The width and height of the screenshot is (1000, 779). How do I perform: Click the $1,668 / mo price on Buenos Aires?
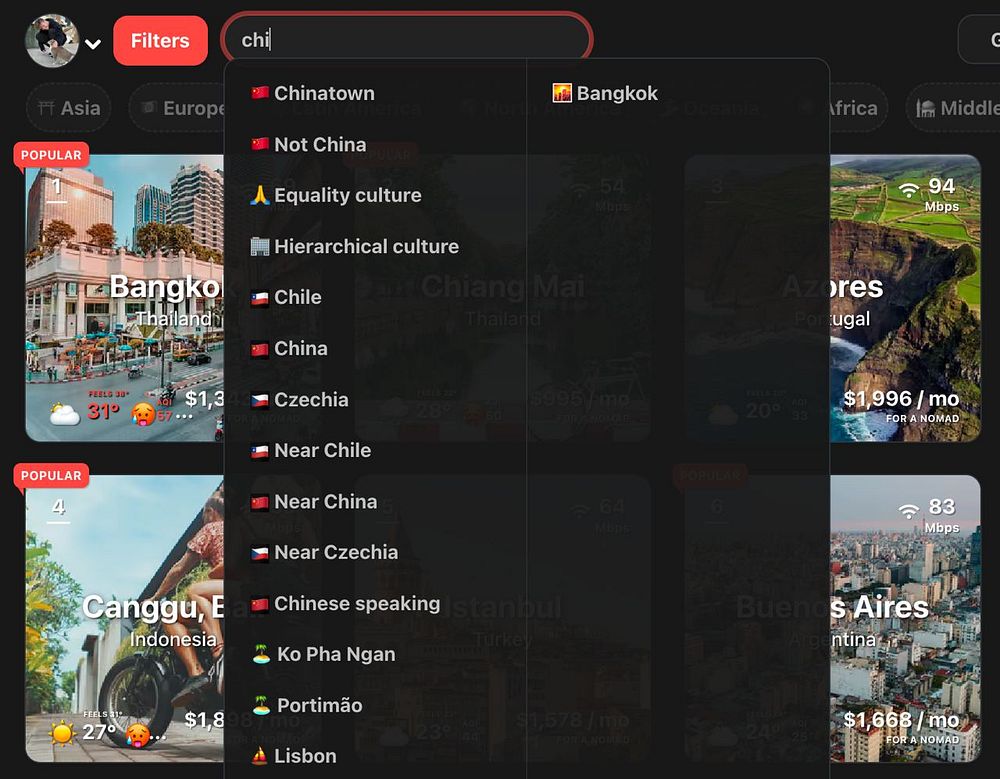pyautogui.click(x=901, y=720)
